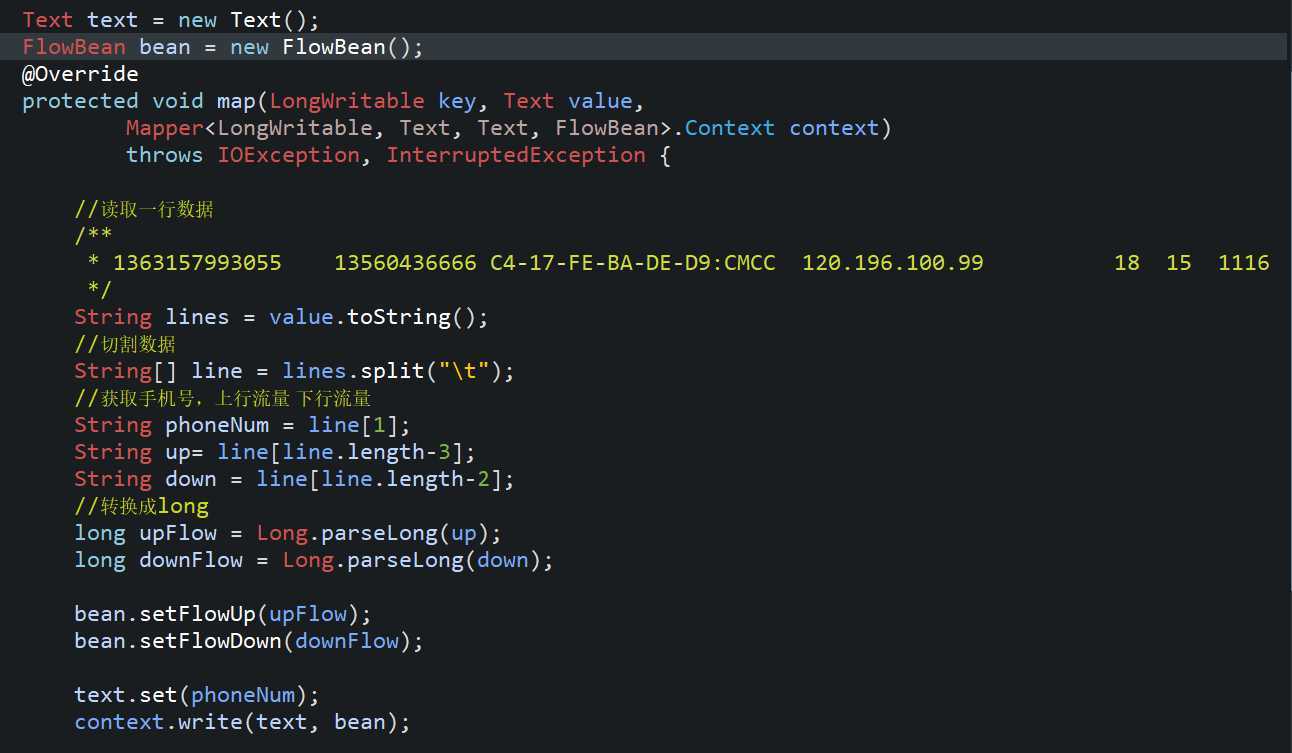Viewport: 1292px width, 753px height.
Task: Click the IP address '120.196.100.99'
Action: click(x=893, y=263)
